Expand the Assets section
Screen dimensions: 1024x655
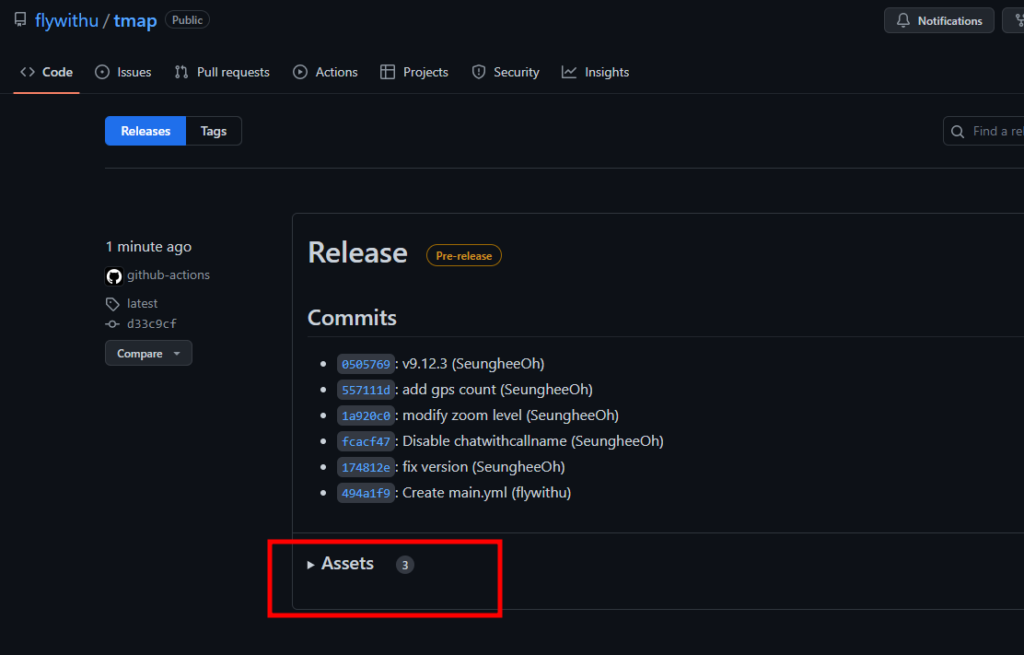coord(346,564)
